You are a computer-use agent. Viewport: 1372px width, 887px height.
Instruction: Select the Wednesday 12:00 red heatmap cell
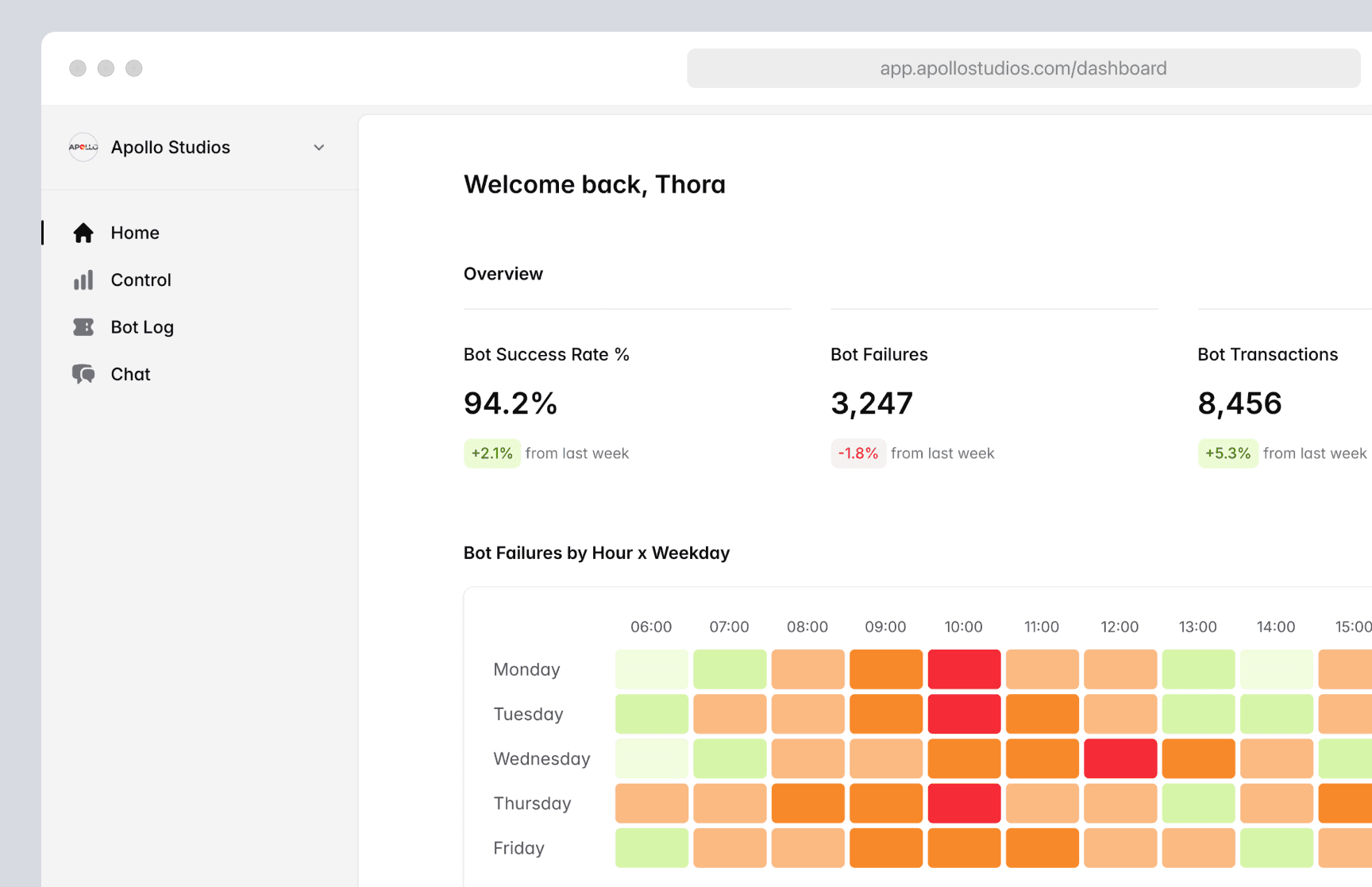click(1120, 758)
